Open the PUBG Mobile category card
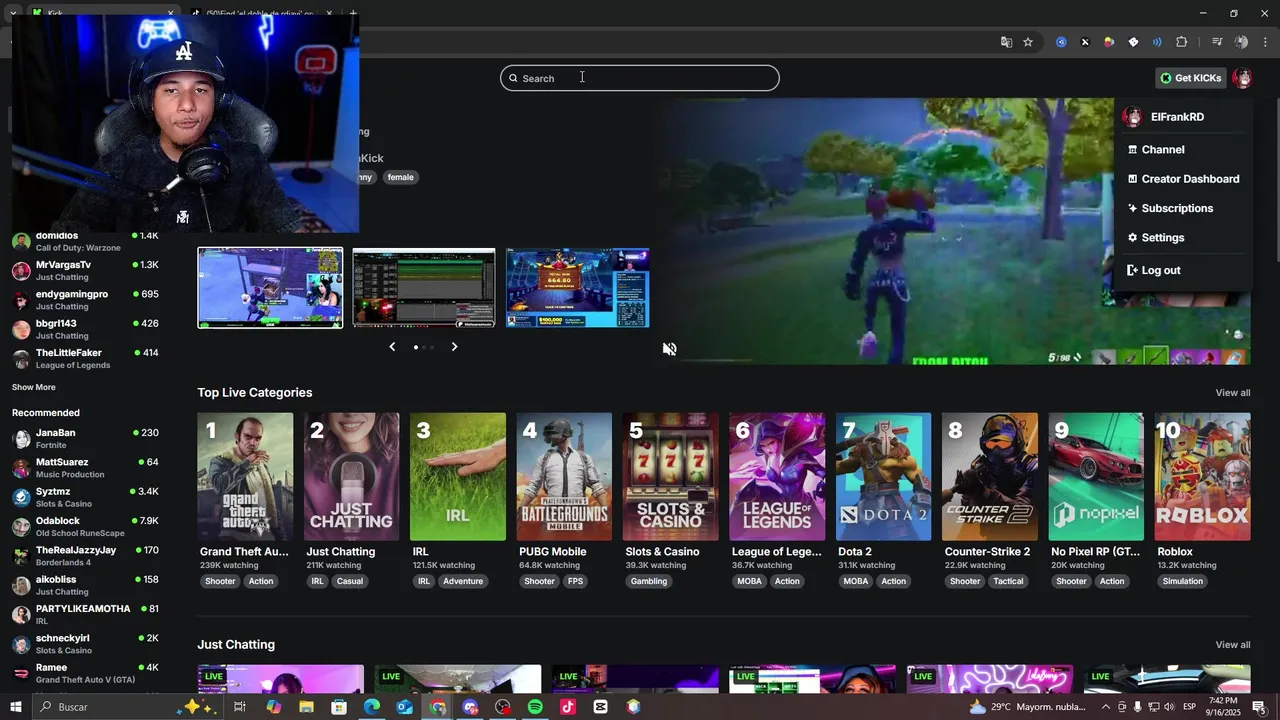Screen dimensions: 1280x720 coord(564,477)
